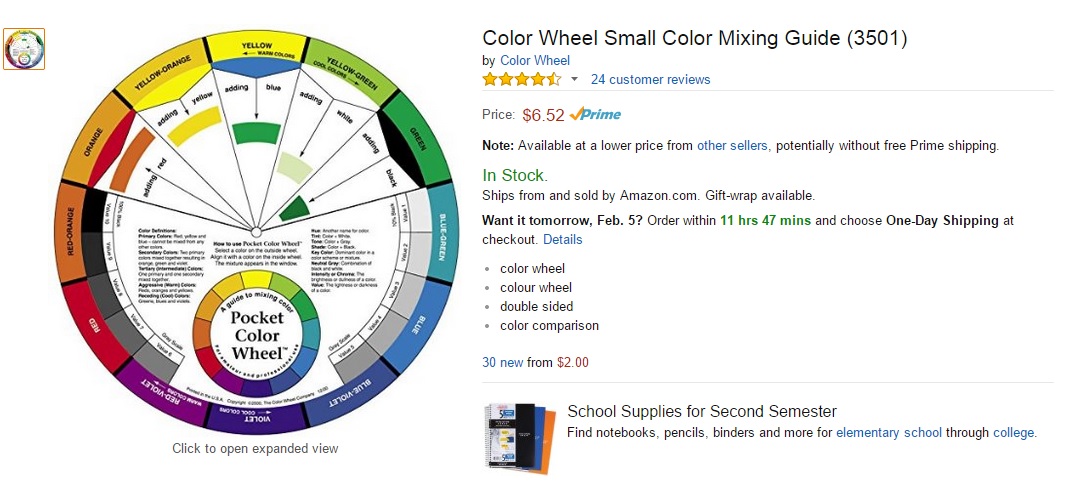The image size is (1065, 483).
Task: Click the Prime logo icon
Action: tap(595, 114)
